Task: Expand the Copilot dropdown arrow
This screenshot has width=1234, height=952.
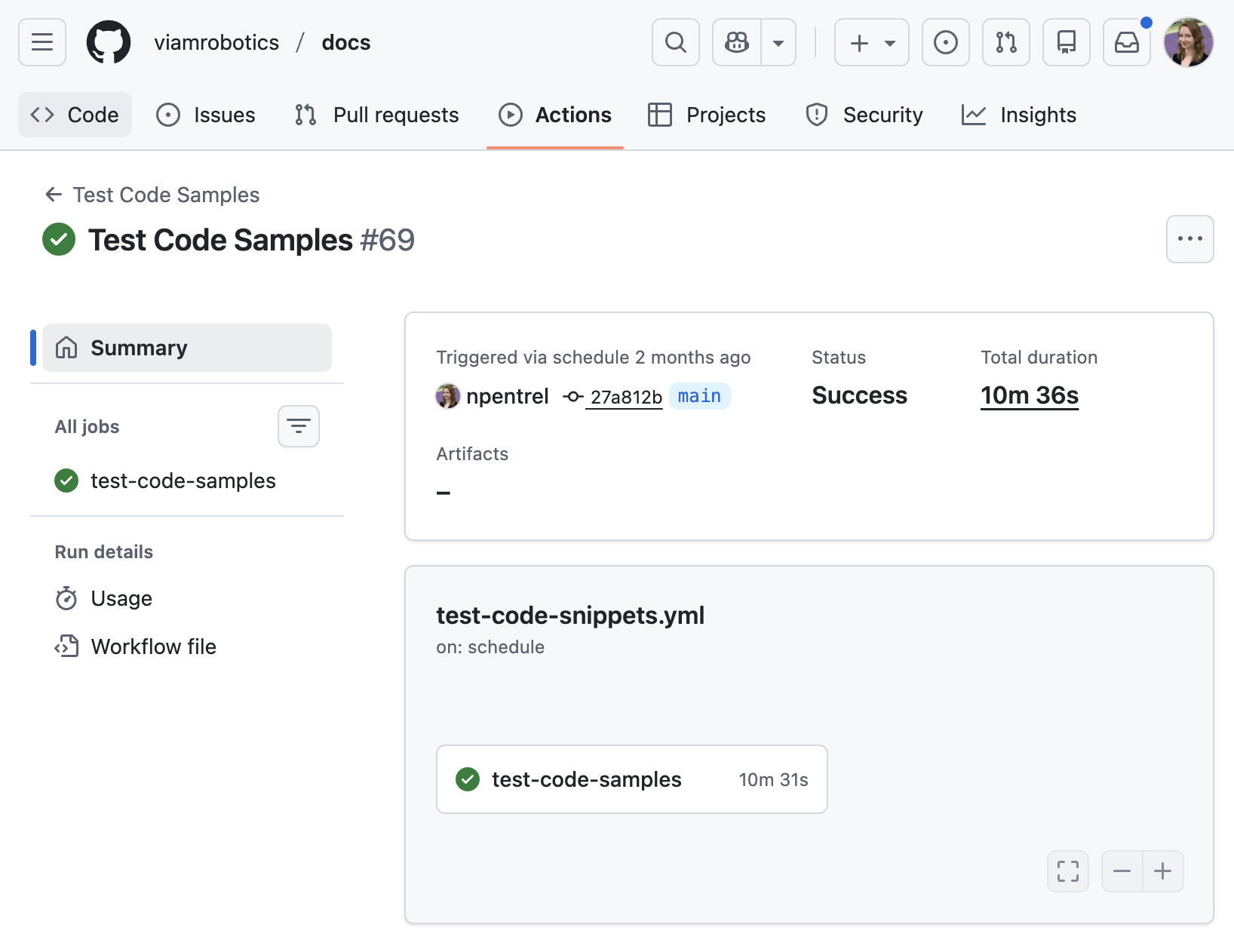Action: pyautogui.click(x=778, y=42)
